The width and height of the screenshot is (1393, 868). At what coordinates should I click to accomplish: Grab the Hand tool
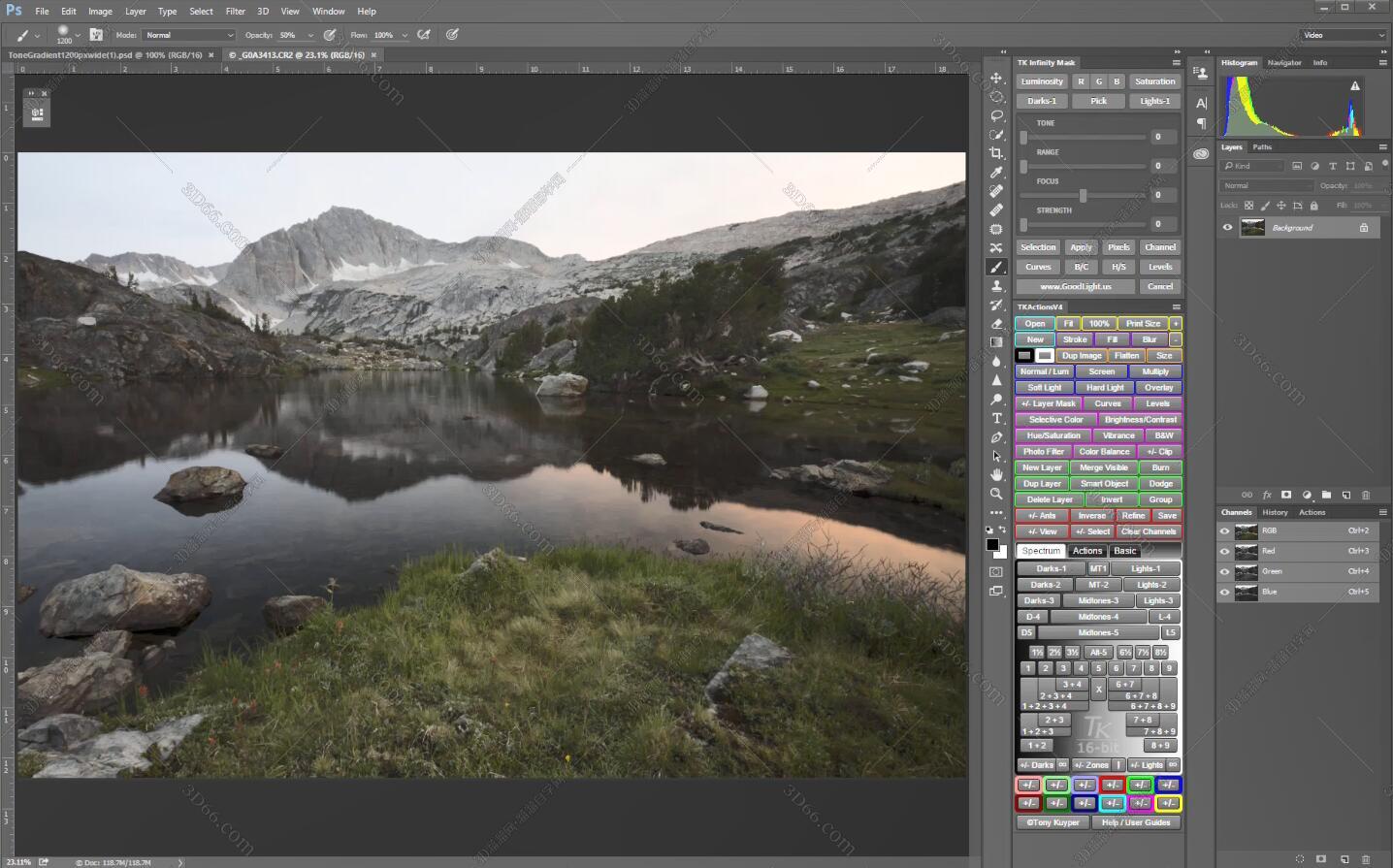[x=996, y=476]
